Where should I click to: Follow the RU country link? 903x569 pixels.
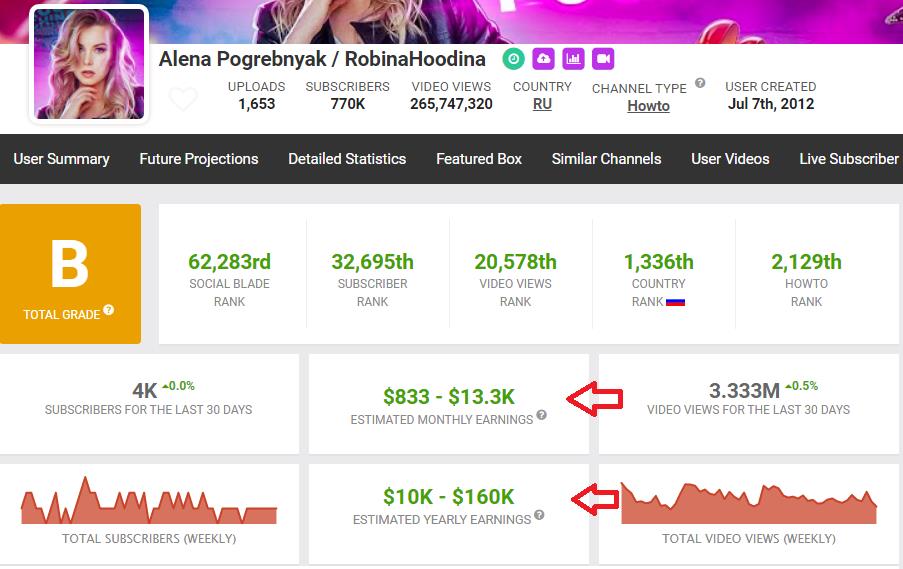pos(542,104)
